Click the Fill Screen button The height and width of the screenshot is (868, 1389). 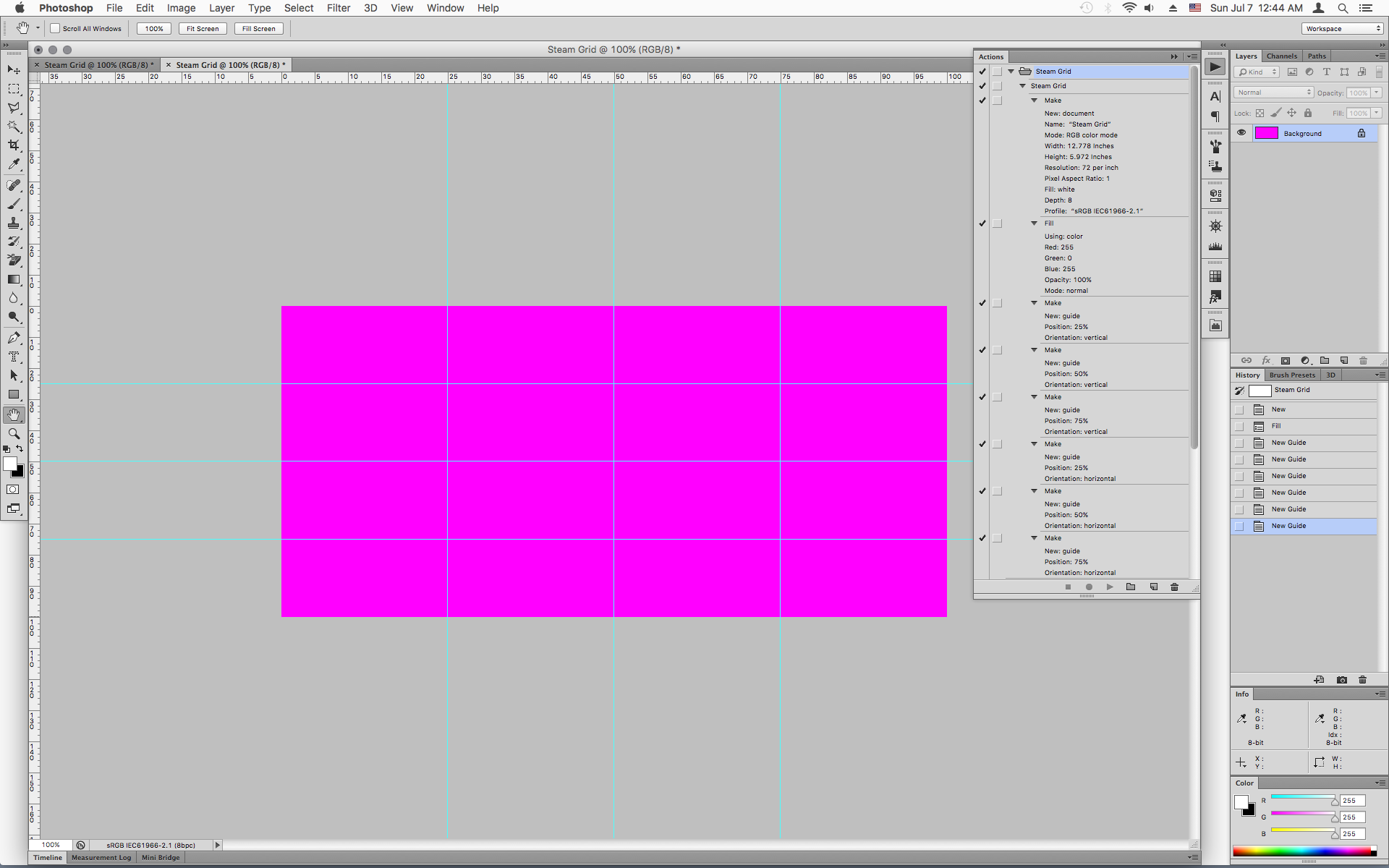pos(258,29)
